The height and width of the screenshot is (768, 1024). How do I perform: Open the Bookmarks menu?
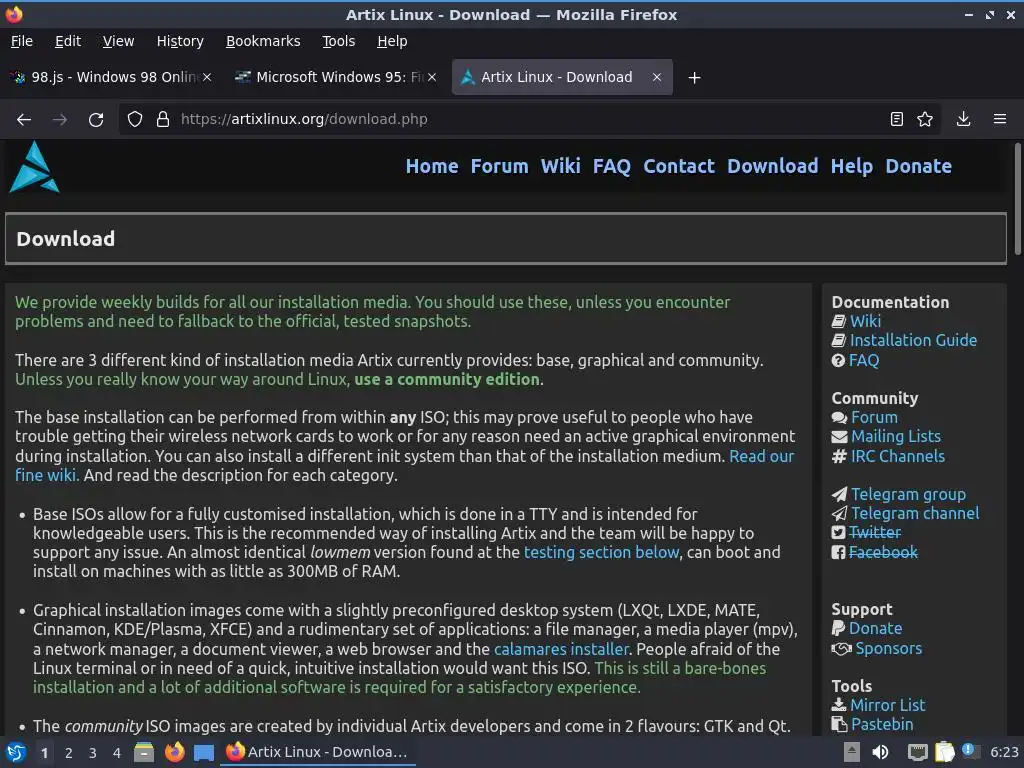pyautogui.click(x=263, y=41)
